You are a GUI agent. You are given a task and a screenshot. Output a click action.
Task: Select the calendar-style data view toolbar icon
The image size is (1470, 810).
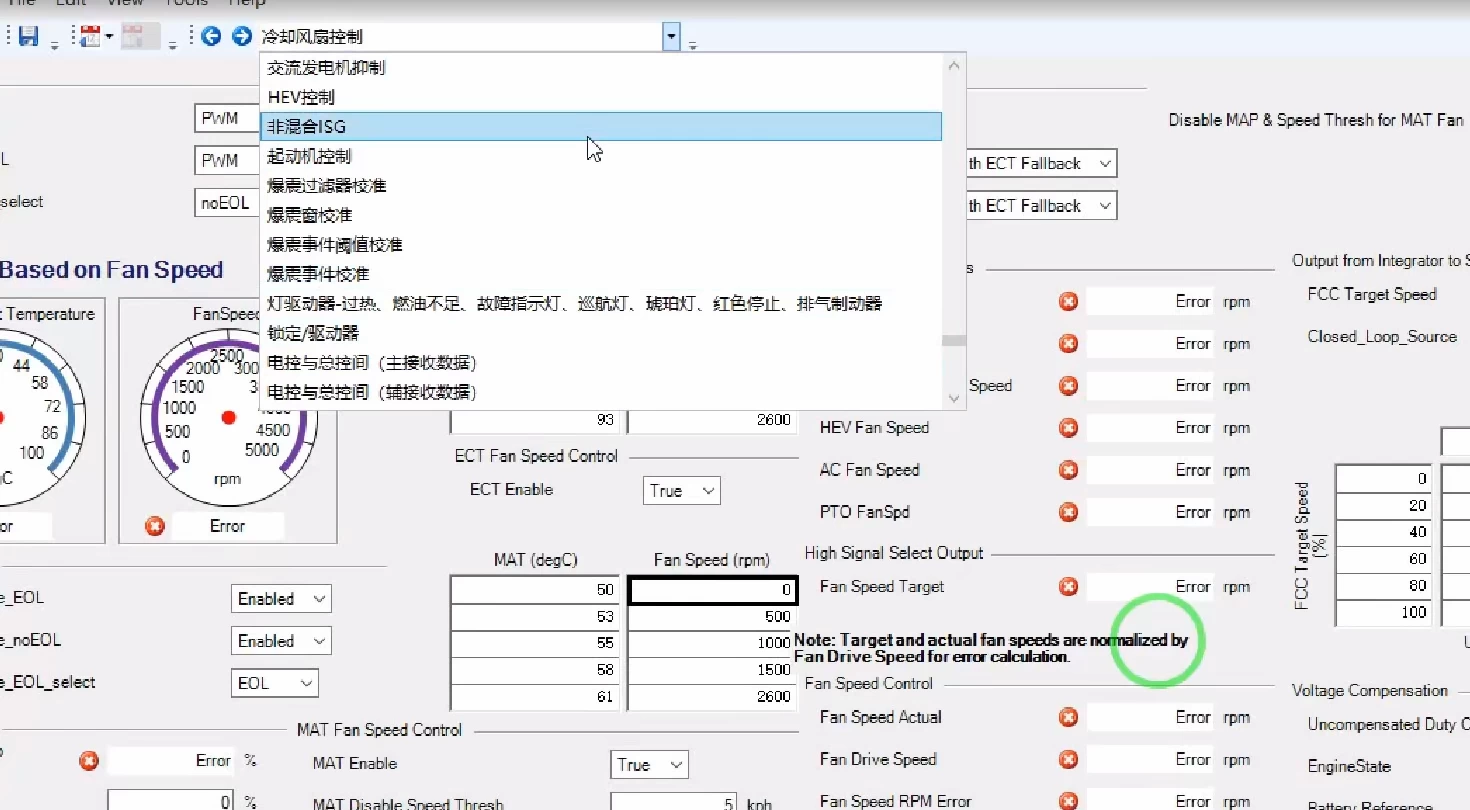click(x=88, y=36)
